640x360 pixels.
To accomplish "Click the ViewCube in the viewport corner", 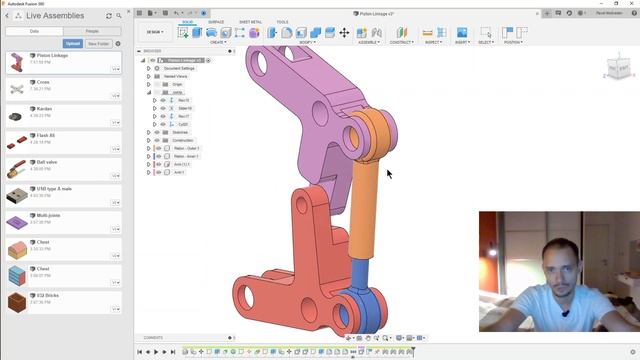I will coord(619,69).
